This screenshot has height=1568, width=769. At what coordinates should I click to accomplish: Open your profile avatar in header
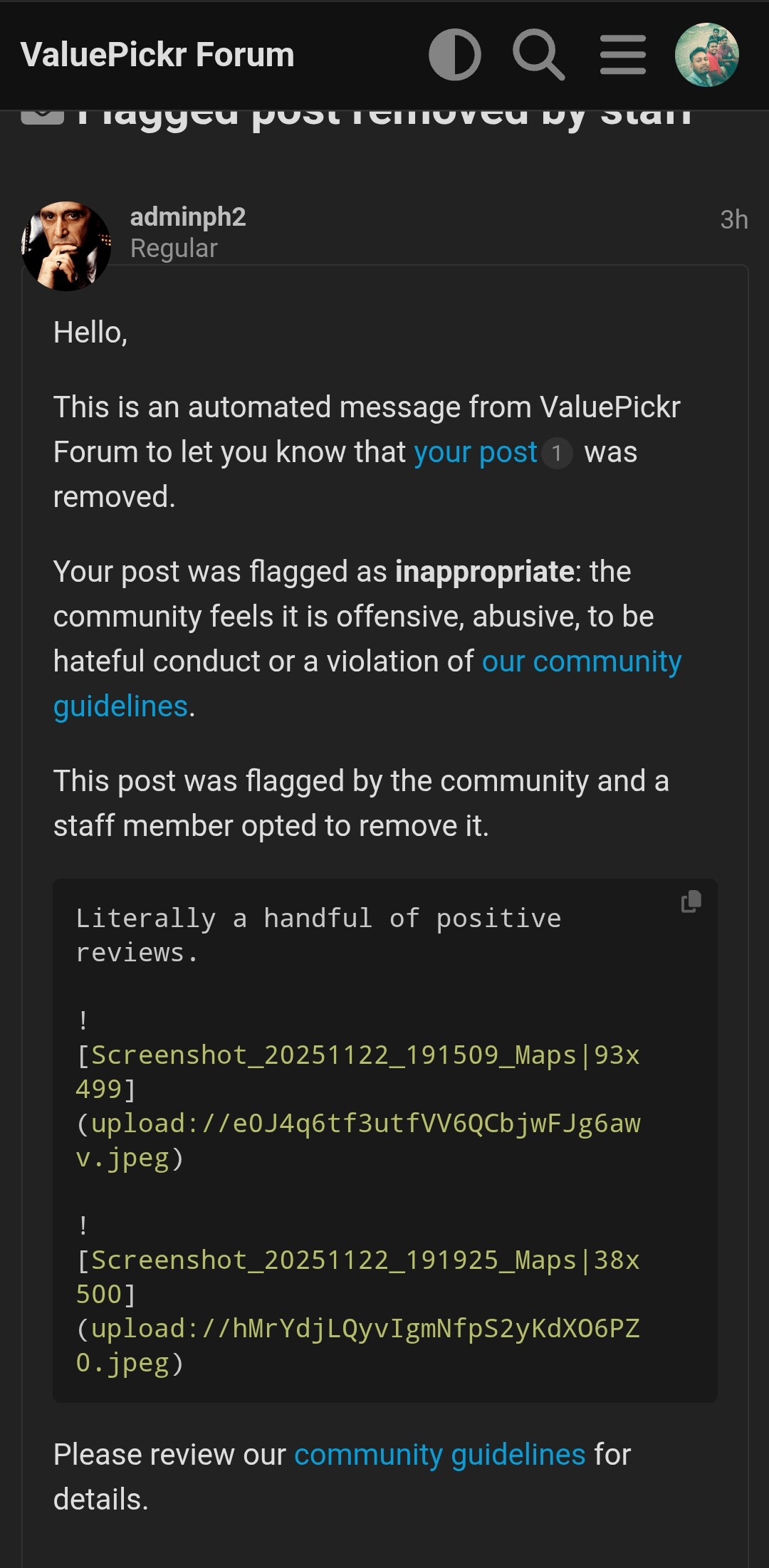706,55
